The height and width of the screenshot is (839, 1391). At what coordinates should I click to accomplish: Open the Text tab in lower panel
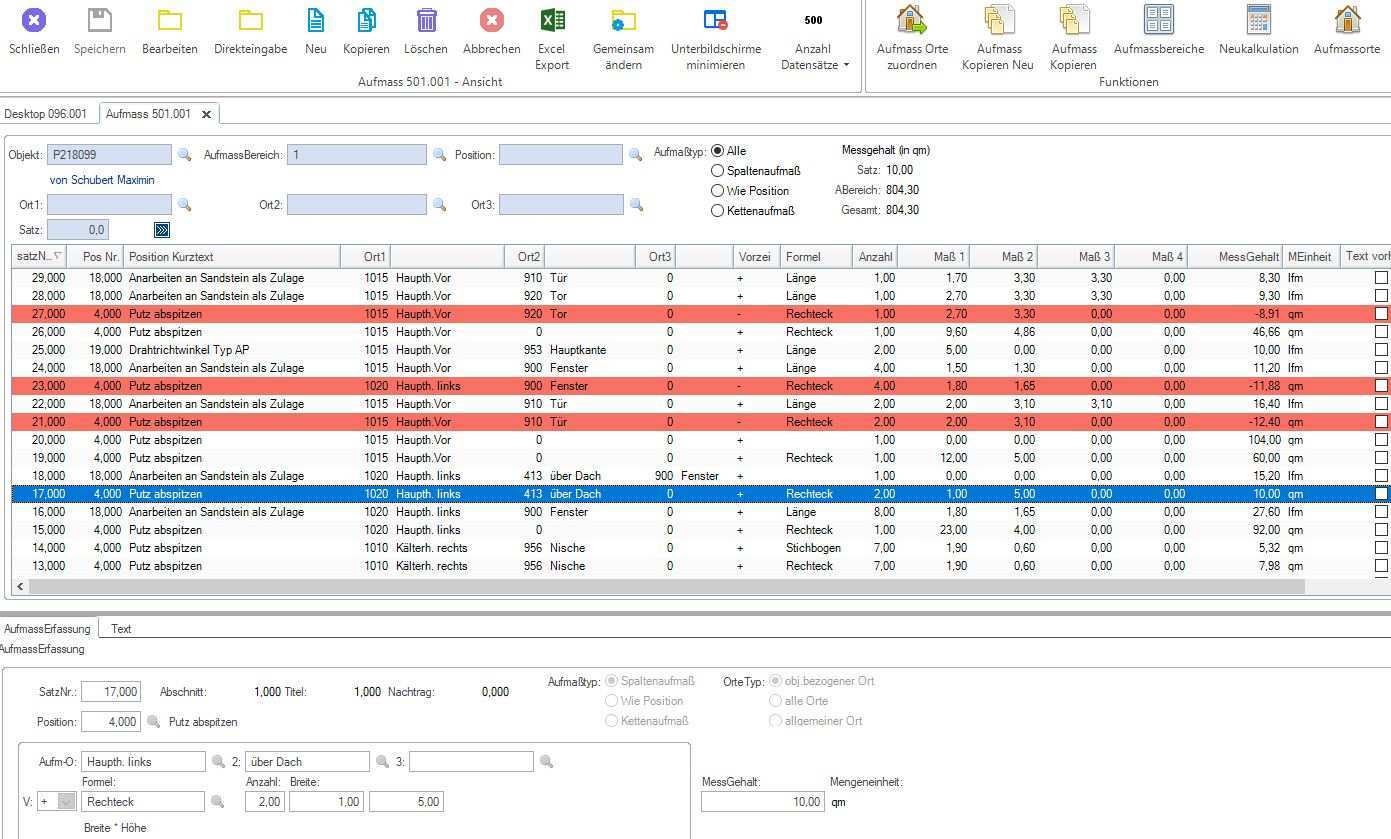tap(121, 629)
